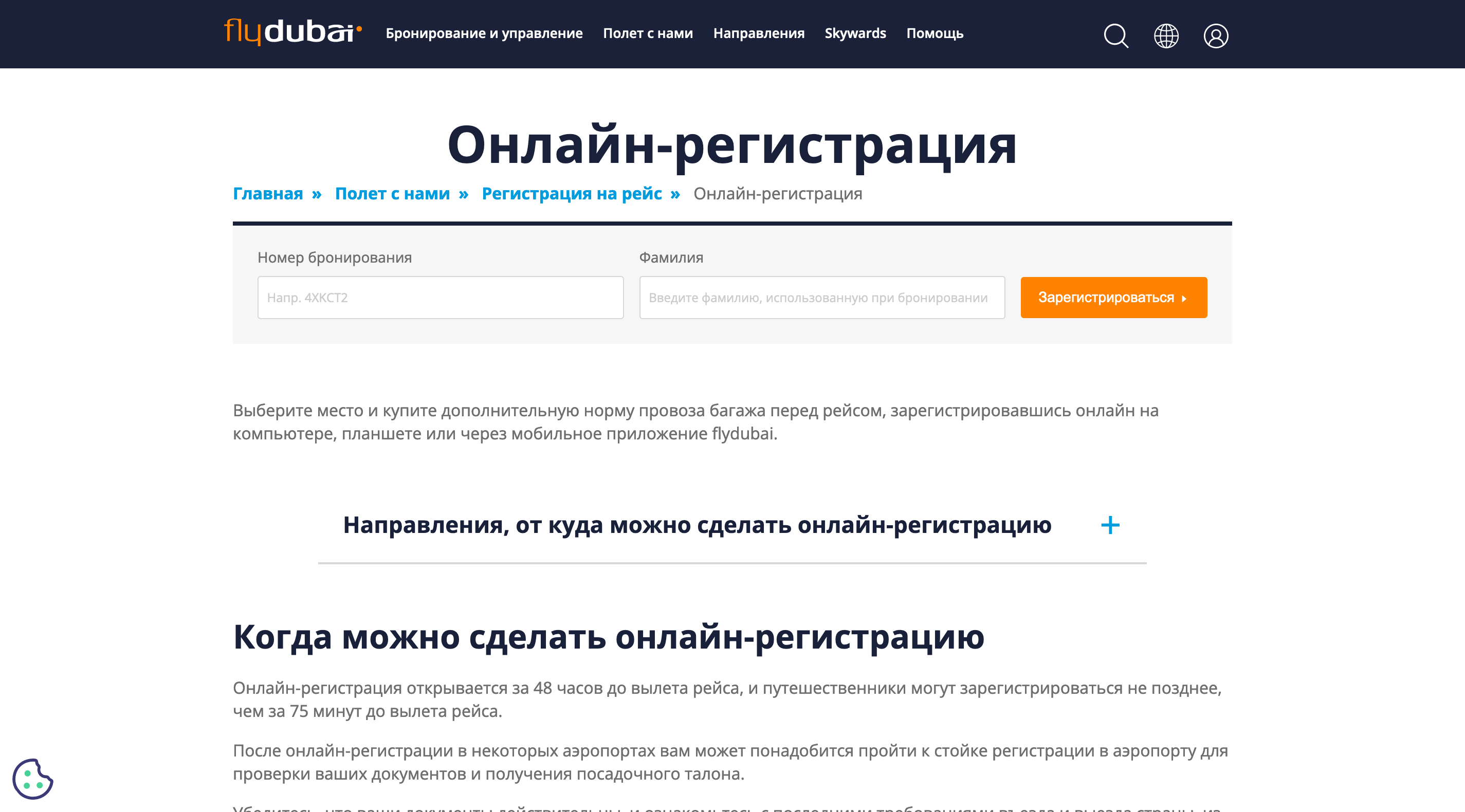Expand the plus icon beside Направления heading
The image size is (1465, 812).
tap(1110, 525)
